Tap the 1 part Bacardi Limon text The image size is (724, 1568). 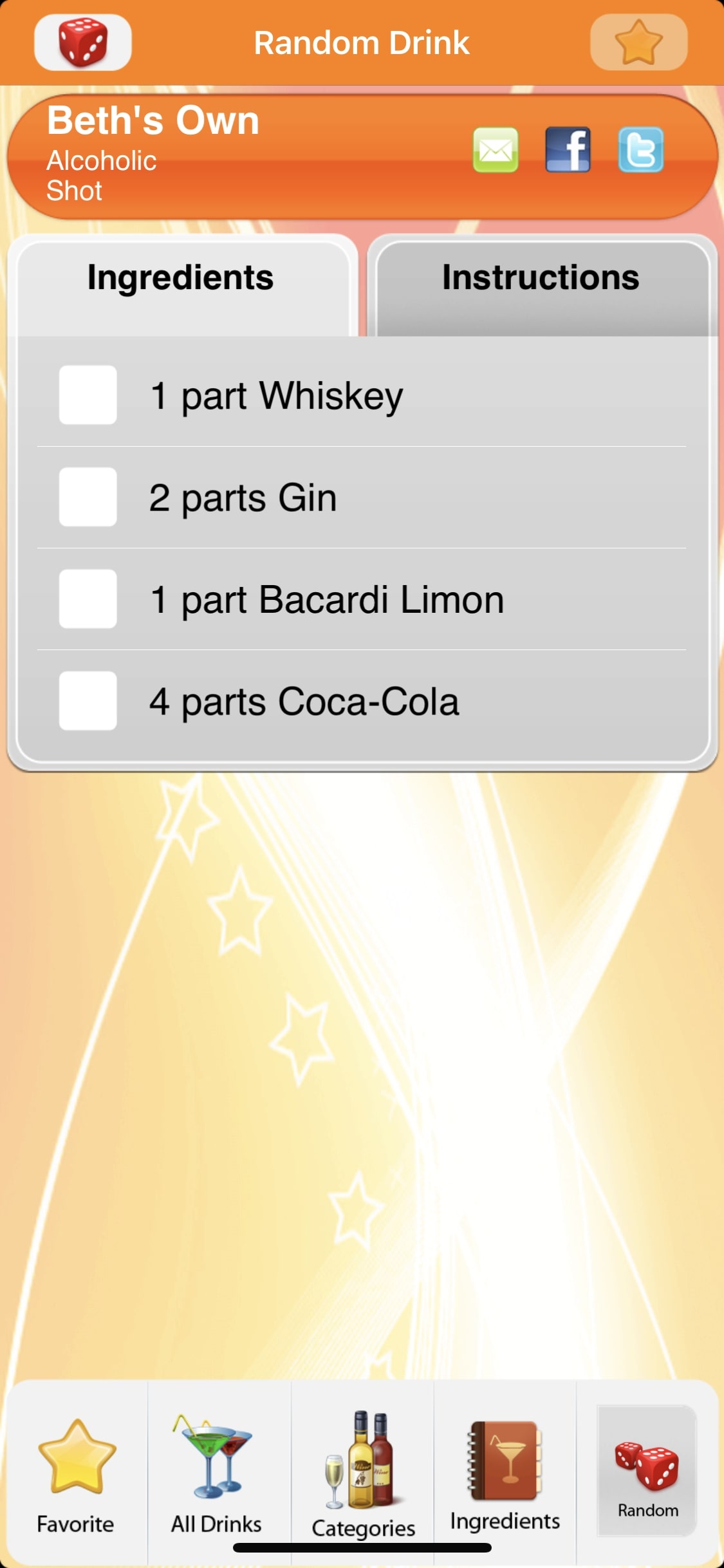(x=327, y=599)
